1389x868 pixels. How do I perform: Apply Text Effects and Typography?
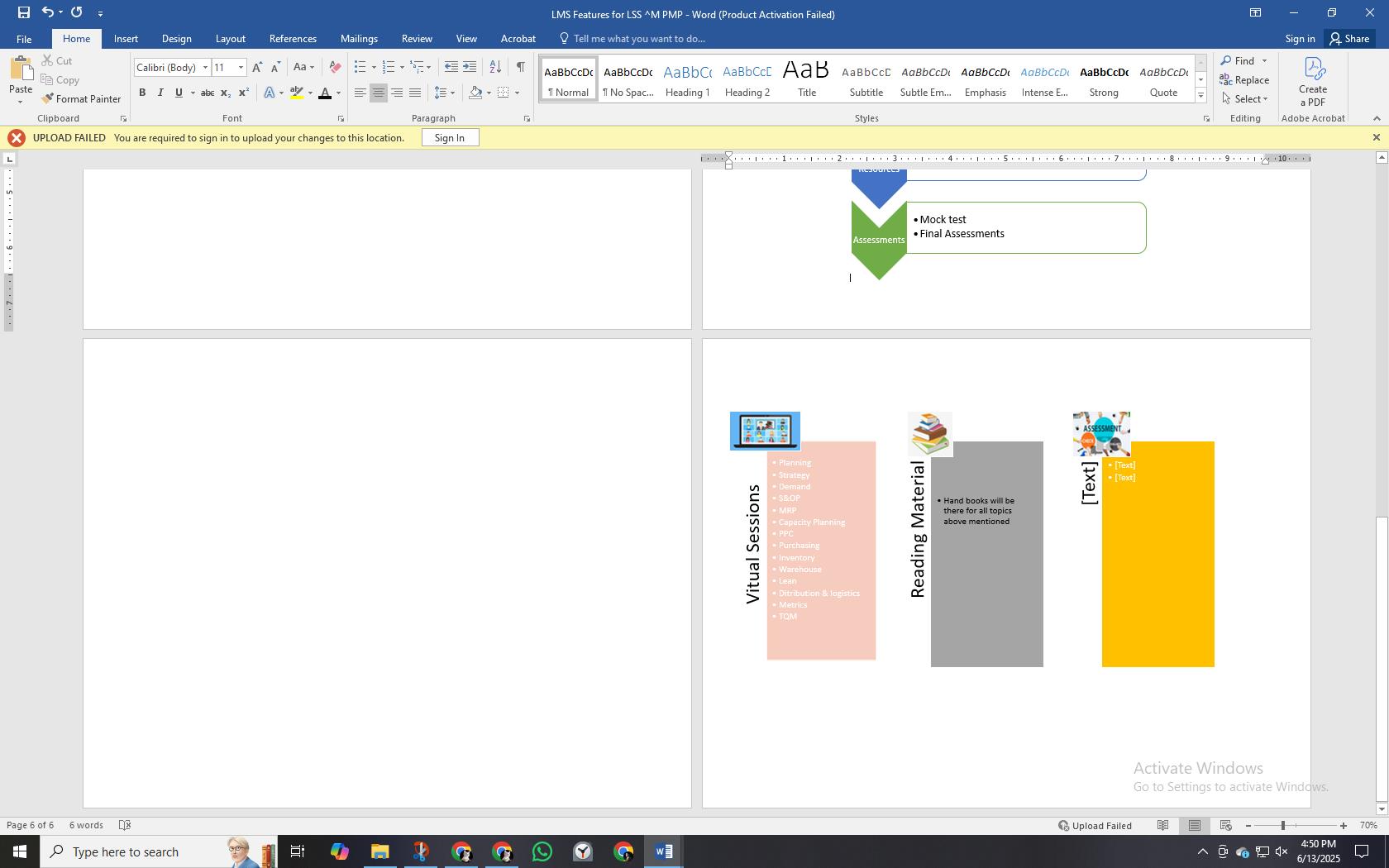pos(270,93)
